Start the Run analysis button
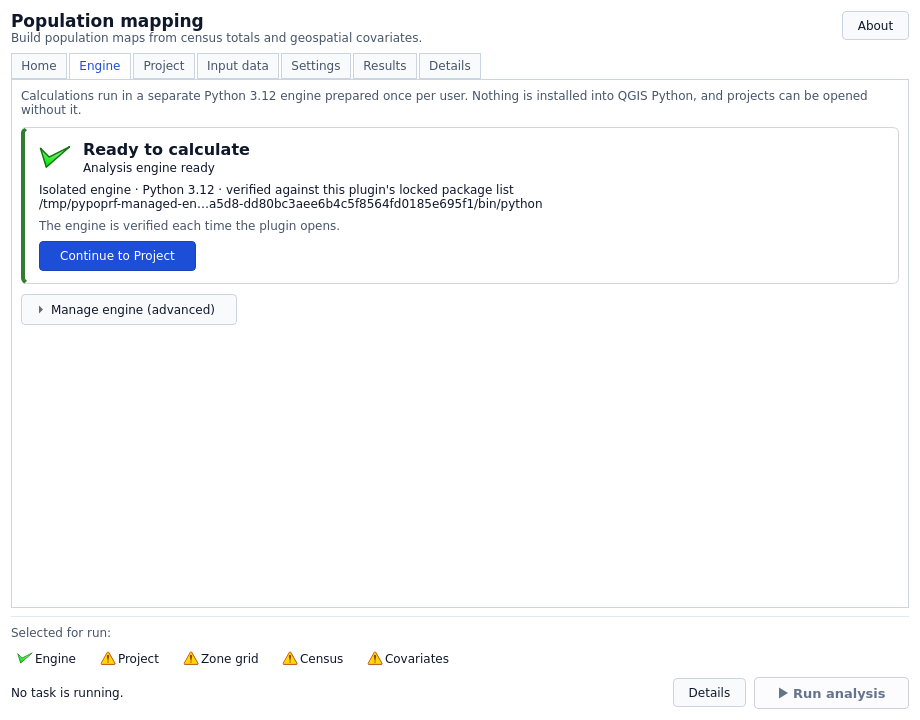 coord(831,693)
